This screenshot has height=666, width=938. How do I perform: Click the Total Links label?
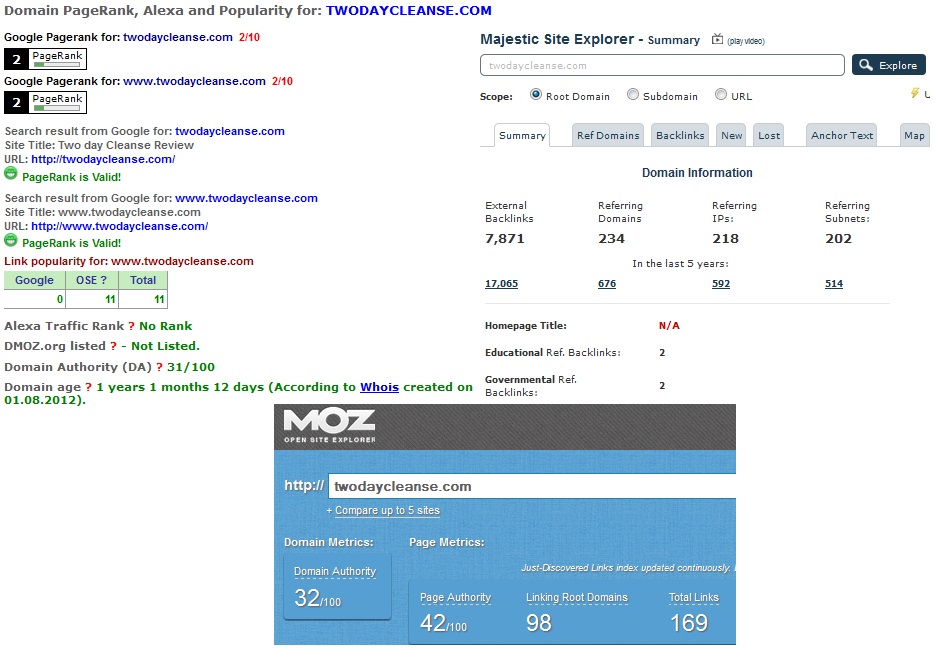tap(693, 597)
